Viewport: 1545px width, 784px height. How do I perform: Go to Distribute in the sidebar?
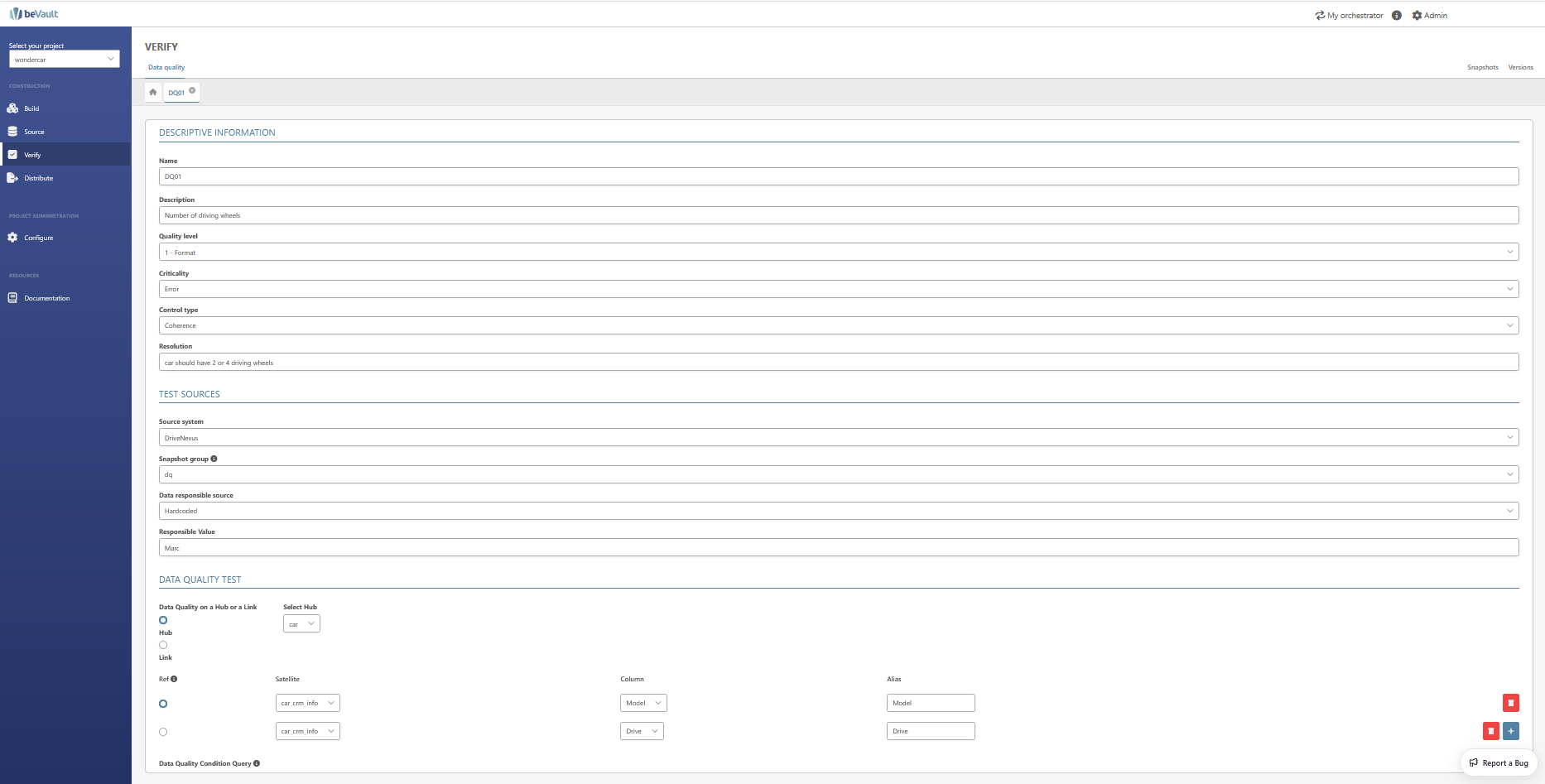(38, 178)
